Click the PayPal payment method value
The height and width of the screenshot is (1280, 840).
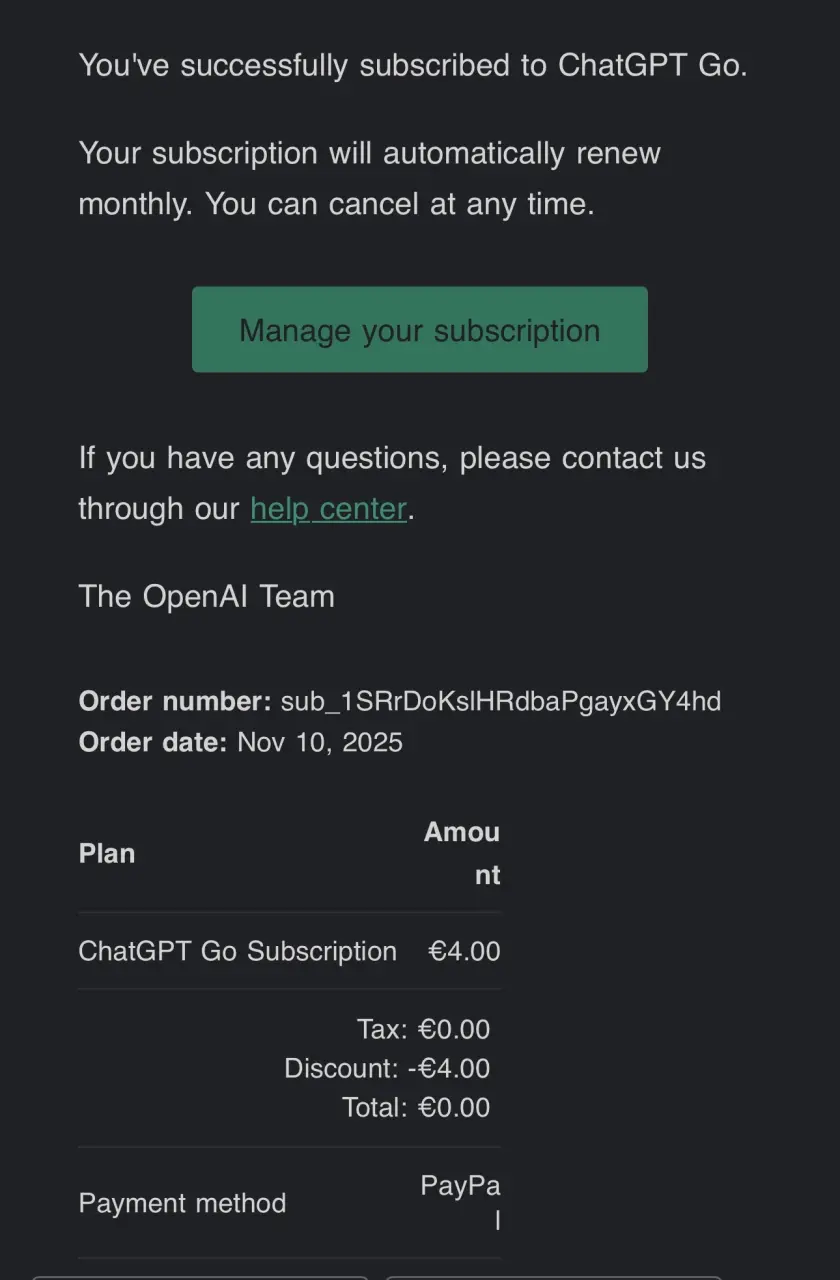pyautogui.click(x=461, y=1203)
